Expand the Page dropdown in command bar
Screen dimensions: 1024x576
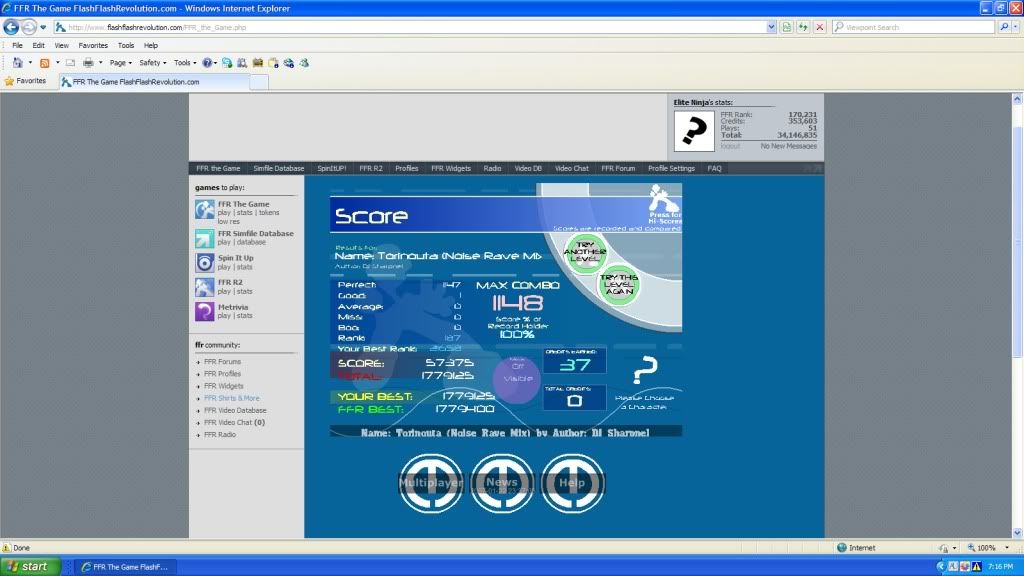coord(121,62)
